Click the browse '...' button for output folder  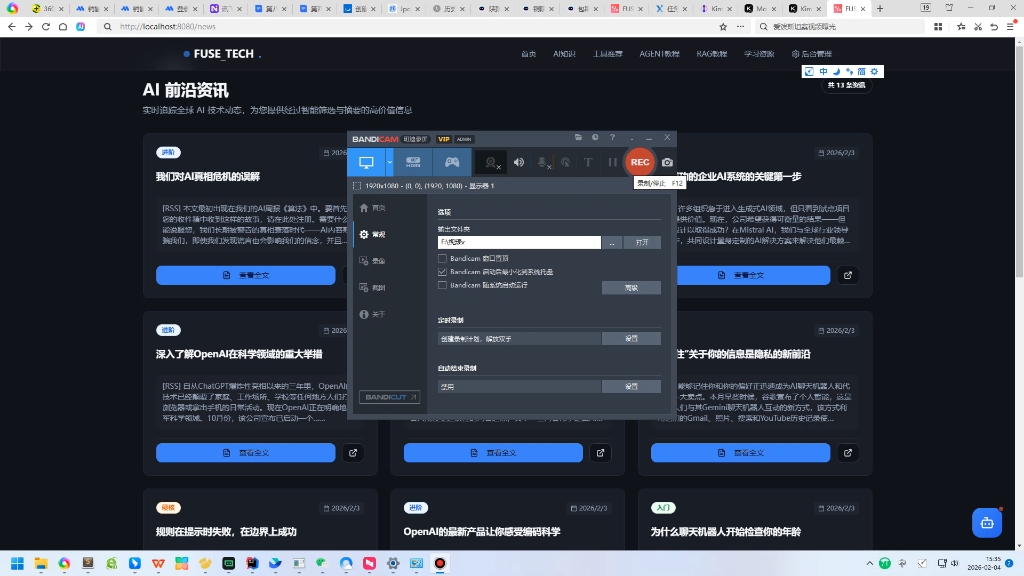pyautogui.click(x=612, y=242)
